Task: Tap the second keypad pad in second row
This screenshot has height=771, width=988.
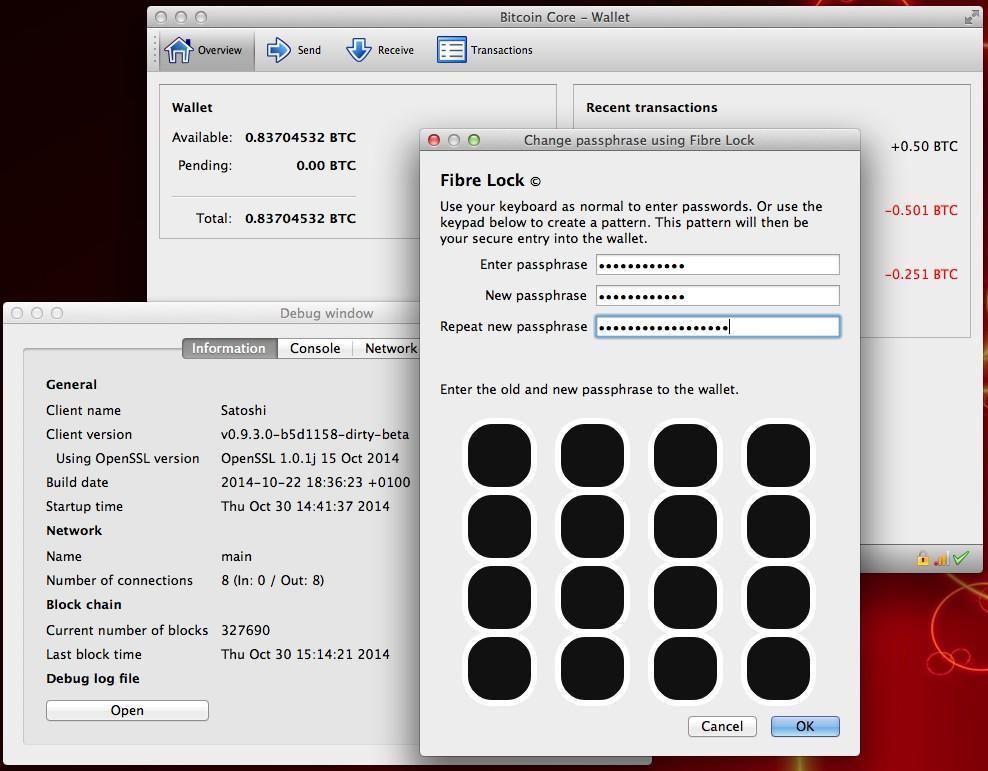Action: (592, 526)
